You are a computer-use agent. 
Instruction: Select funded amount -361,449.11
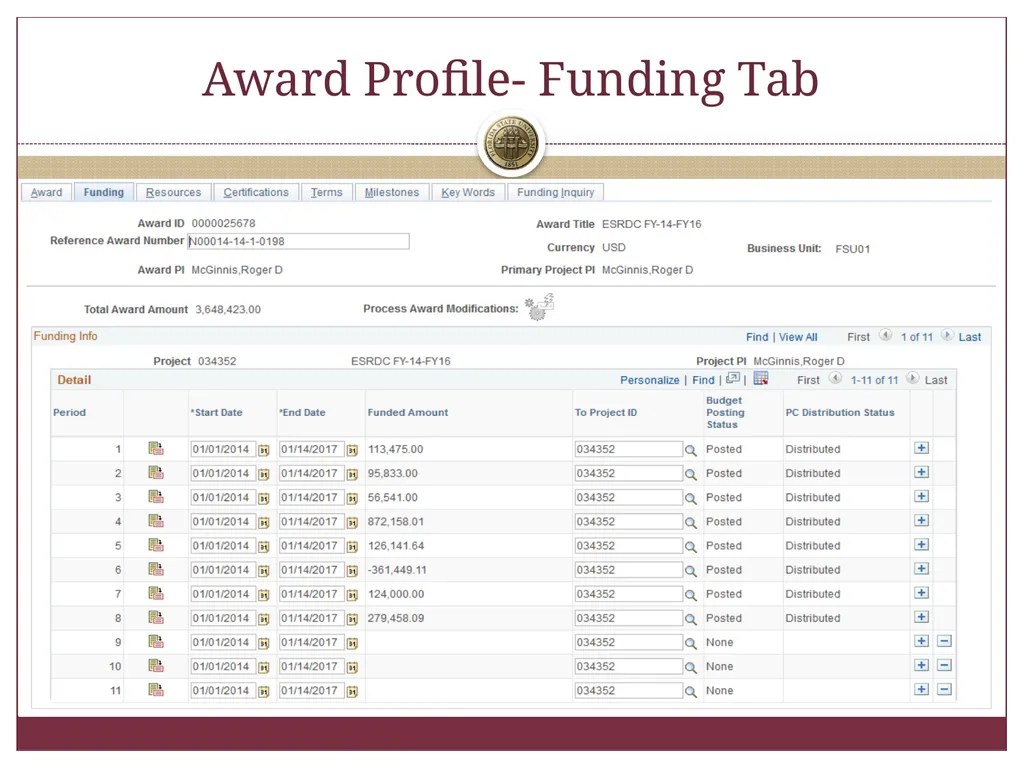coord(397,570)
